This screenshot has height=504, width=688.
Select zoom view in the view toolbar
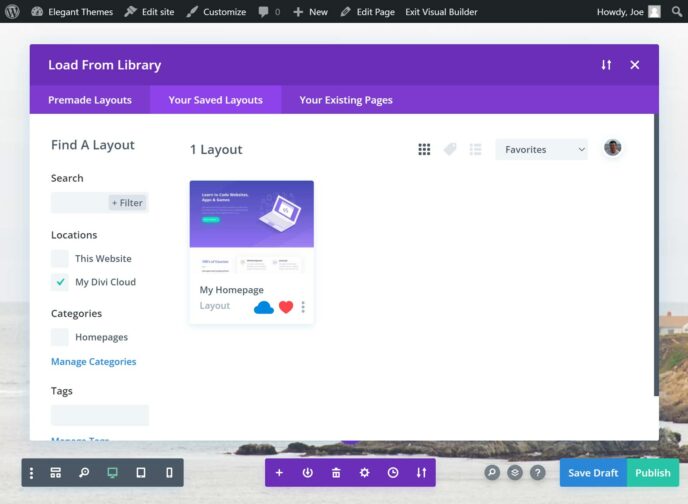[x=84, y=473]
